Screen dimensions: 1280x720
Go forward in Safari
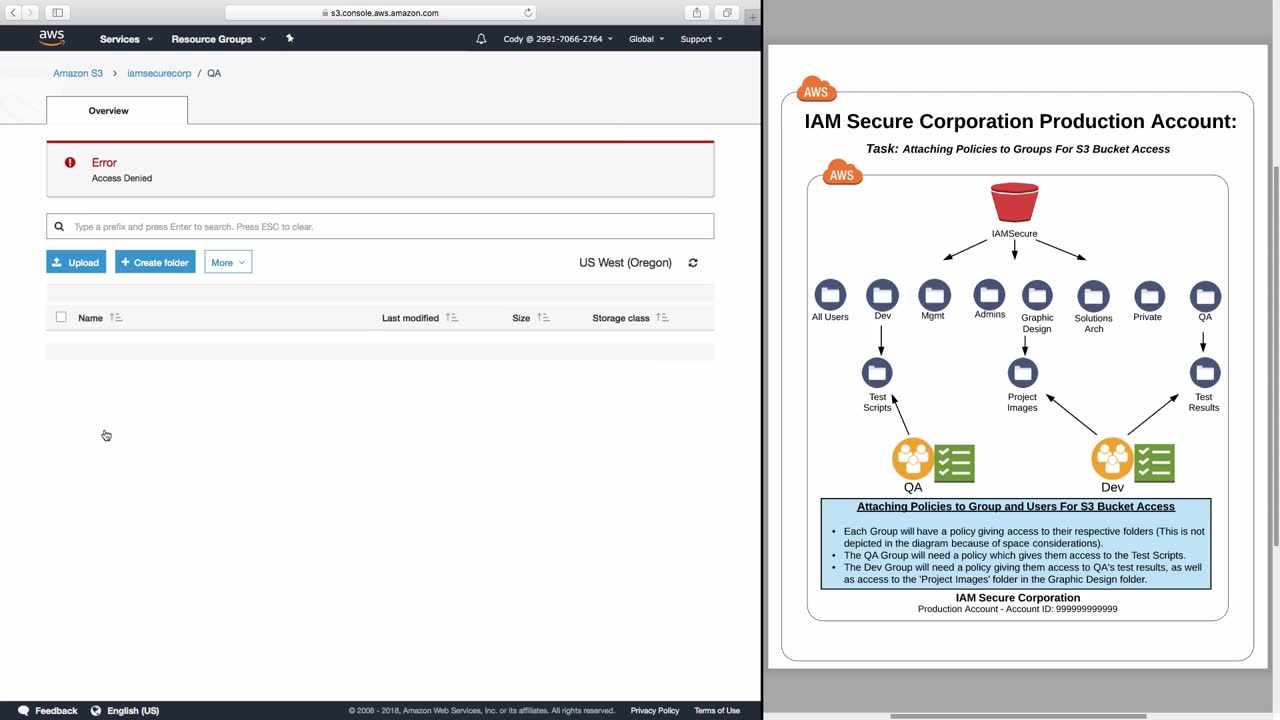coord(30,12)
